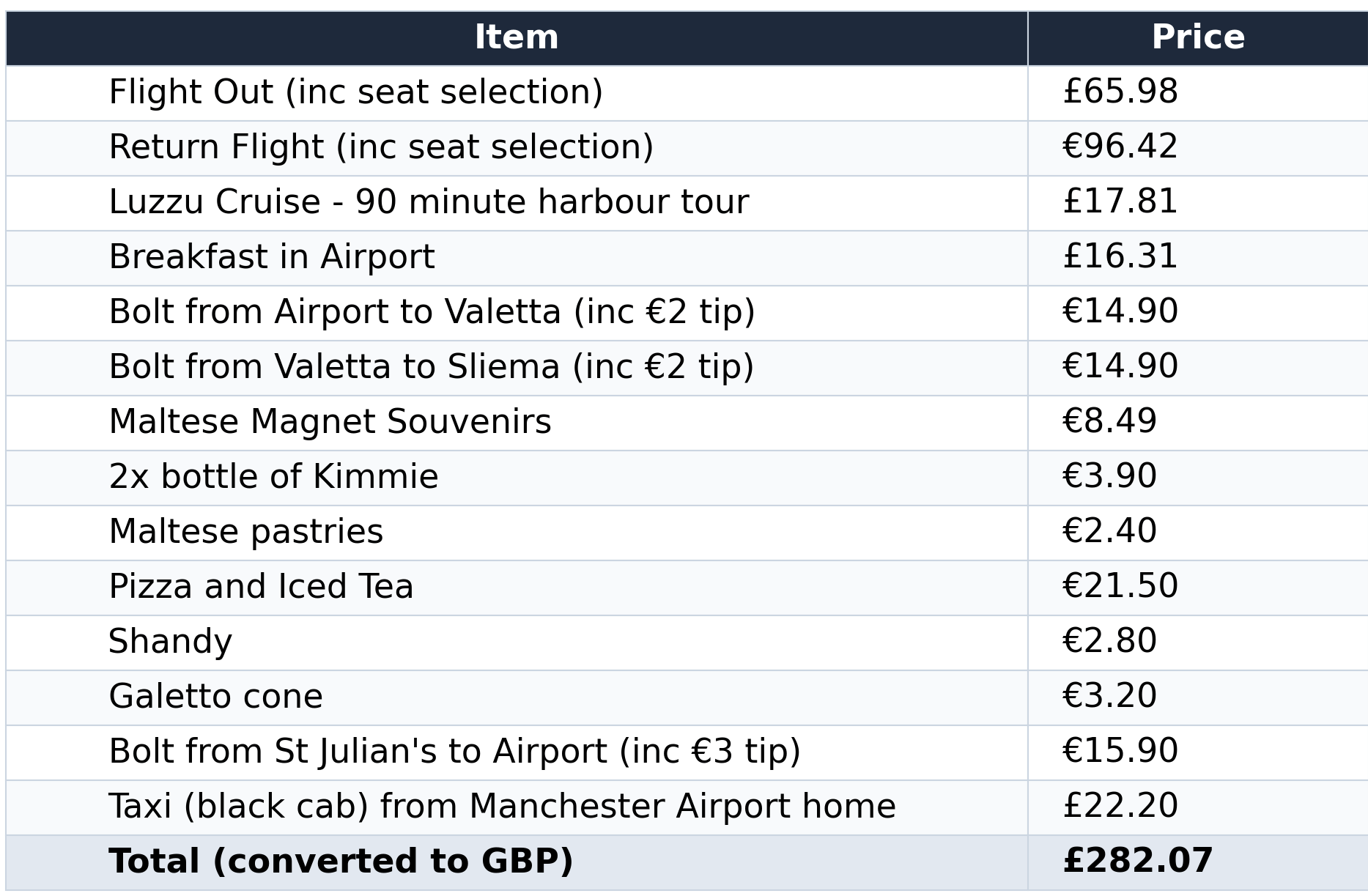Select the £65.98 price cell
The height and width of the screenshot is (896, 1368).
1197,93
